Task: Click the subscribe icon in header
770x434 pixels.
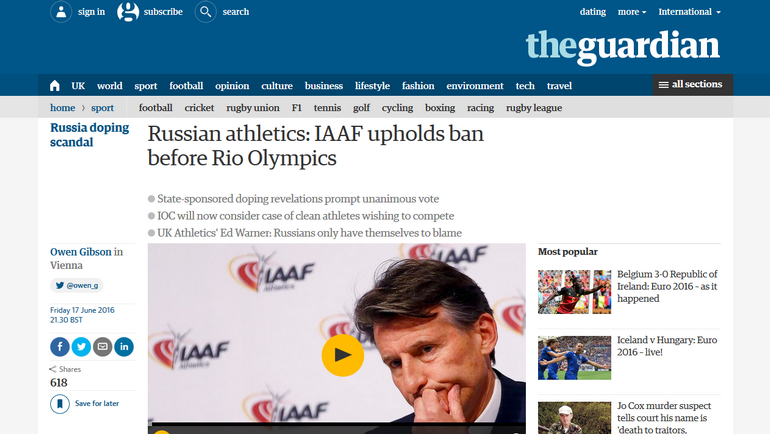Action: point(128,12)
